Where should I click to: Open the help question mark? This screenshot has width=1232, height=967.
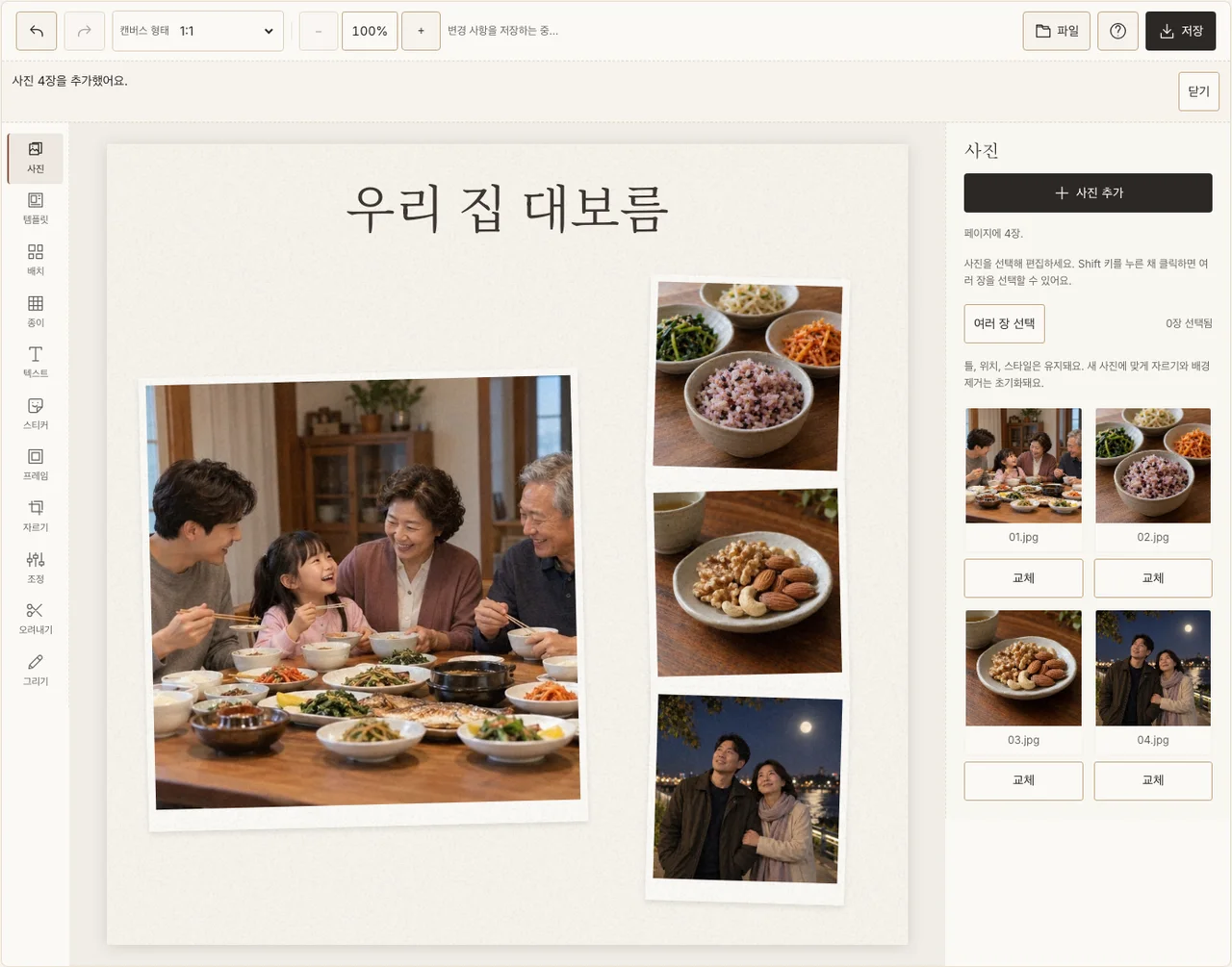1117,31
